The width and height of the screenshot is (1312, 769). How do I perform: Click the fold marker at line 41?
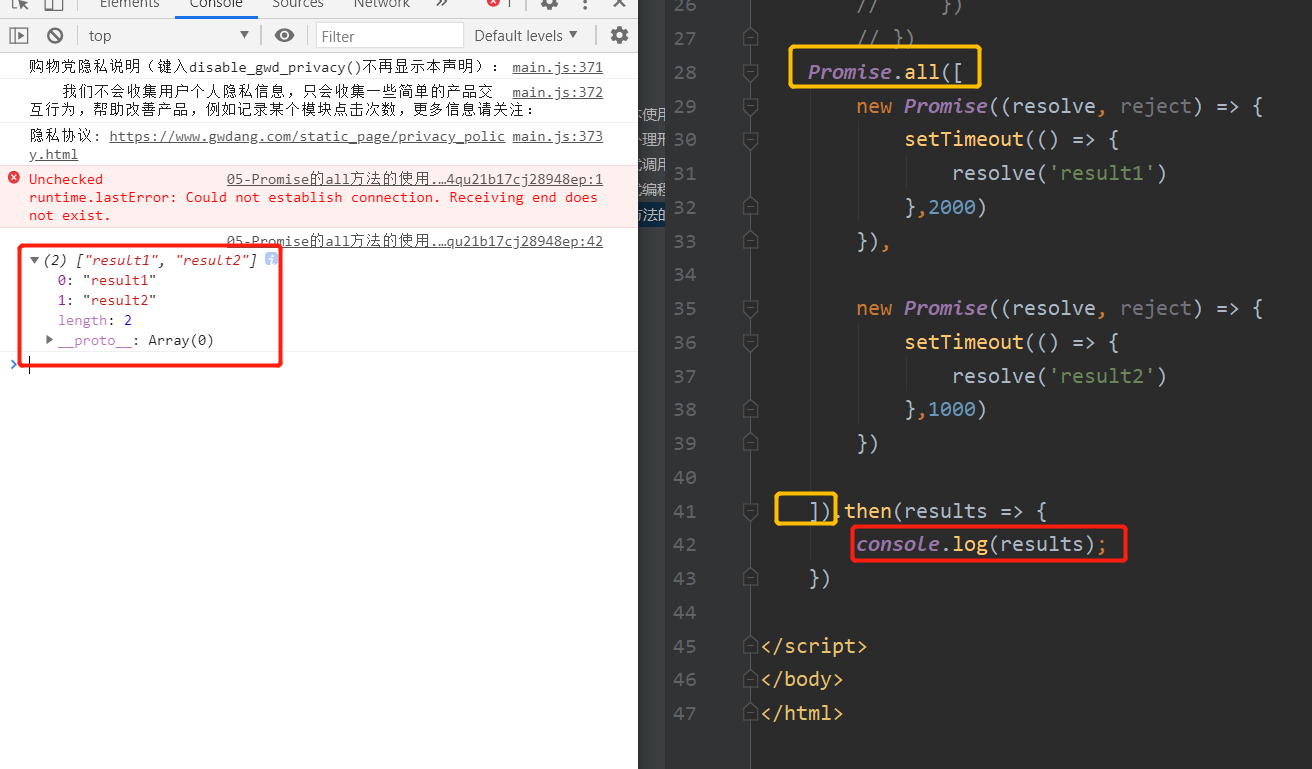[751, 511]
